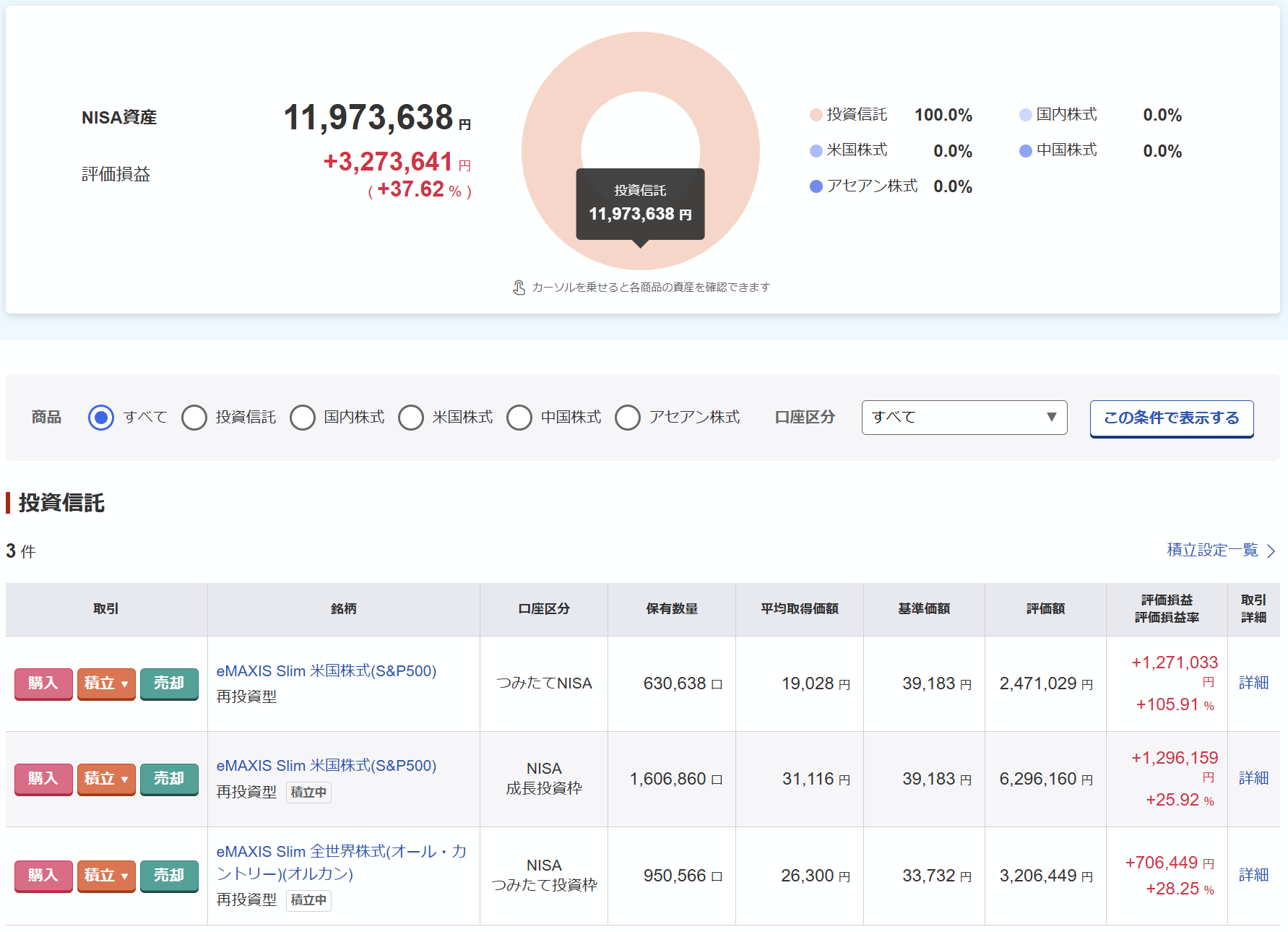Click the cursor hint hand icon below chart
This screenshot has height=932, width=1288.
pos(519,288)
